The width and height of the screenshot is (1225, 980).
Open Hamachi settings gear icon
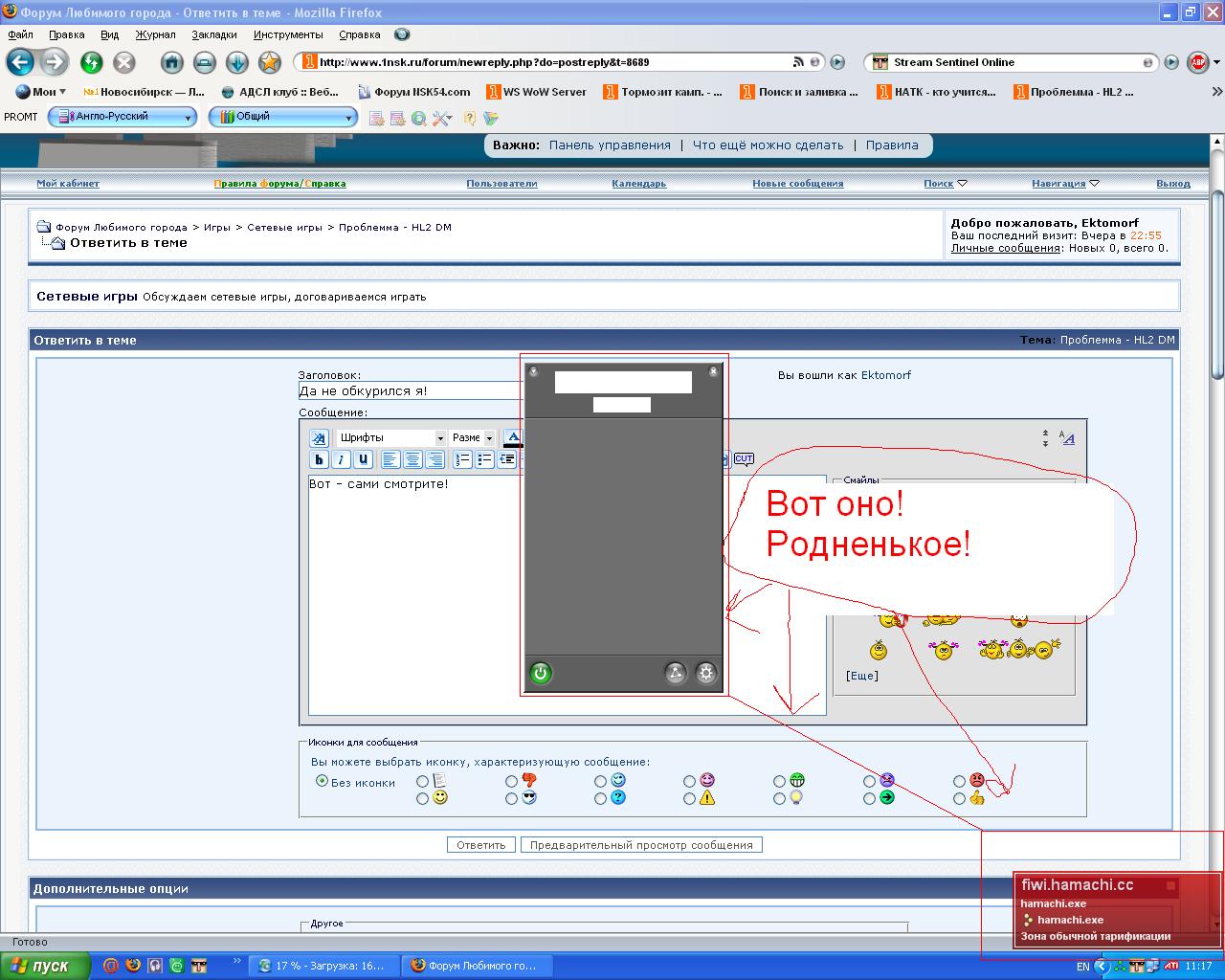pyautogui.click(x=706, y=673)
